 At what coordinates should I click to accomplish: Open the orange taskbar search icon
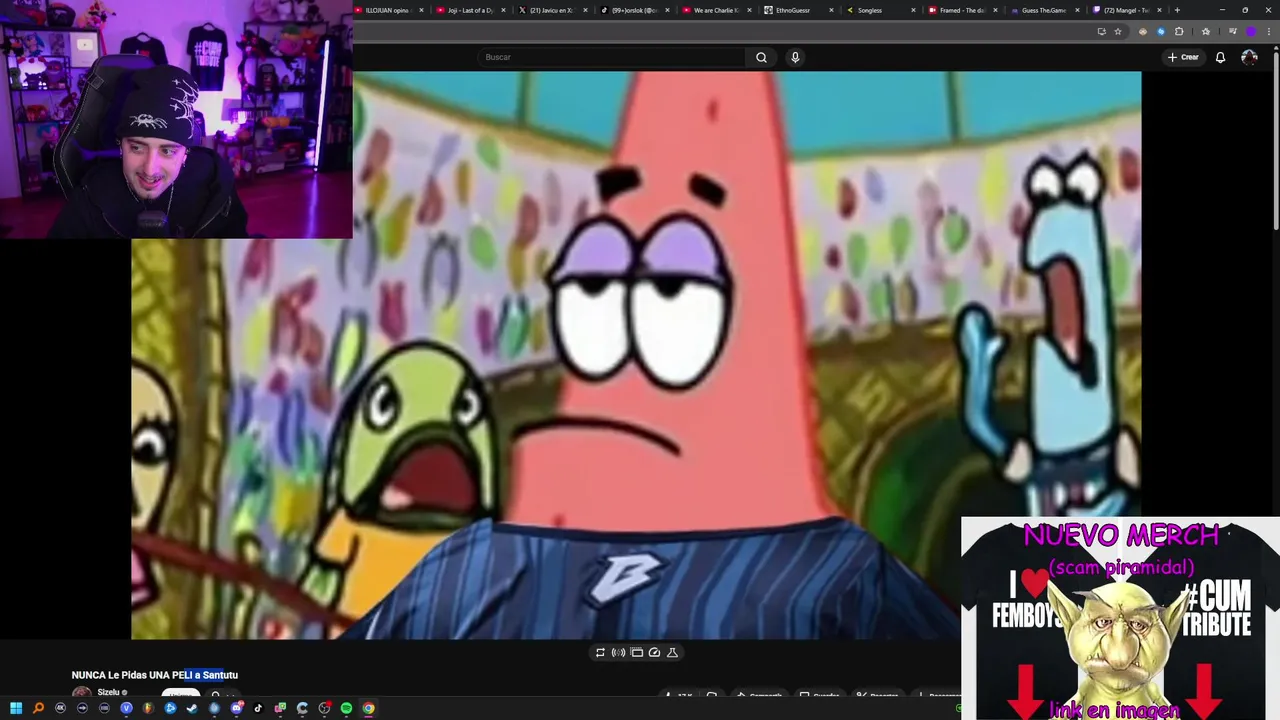click(38, 708)
